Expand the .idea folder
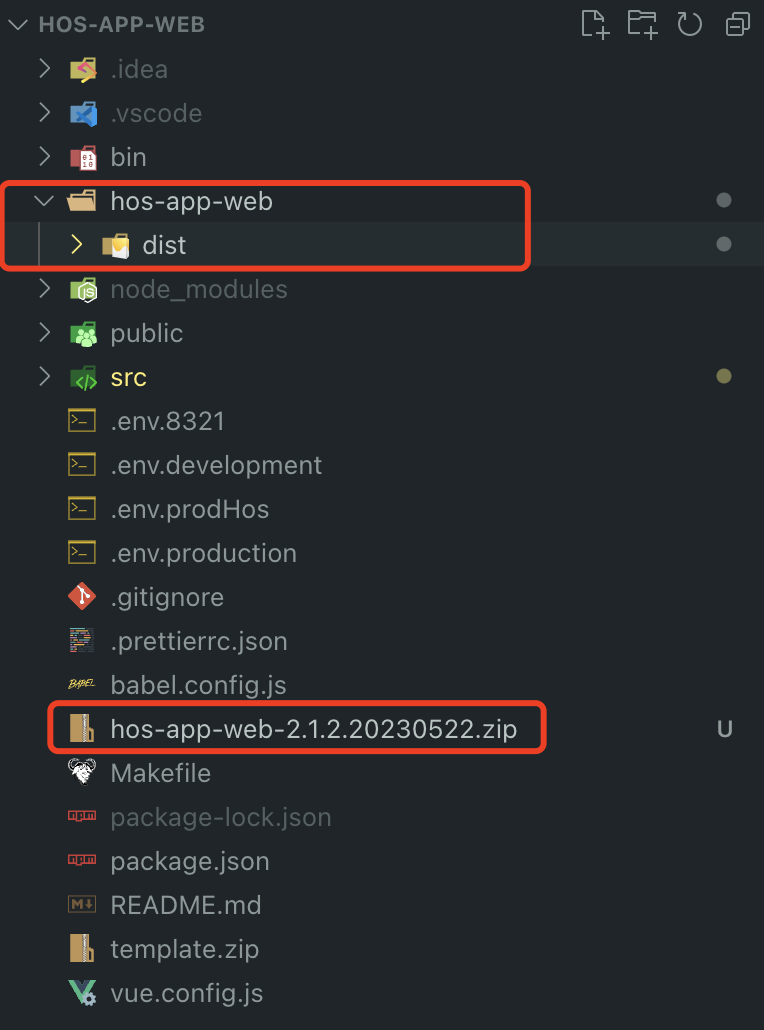The width and height of the screenshot is (764, 1030). [x=44, y=69]
